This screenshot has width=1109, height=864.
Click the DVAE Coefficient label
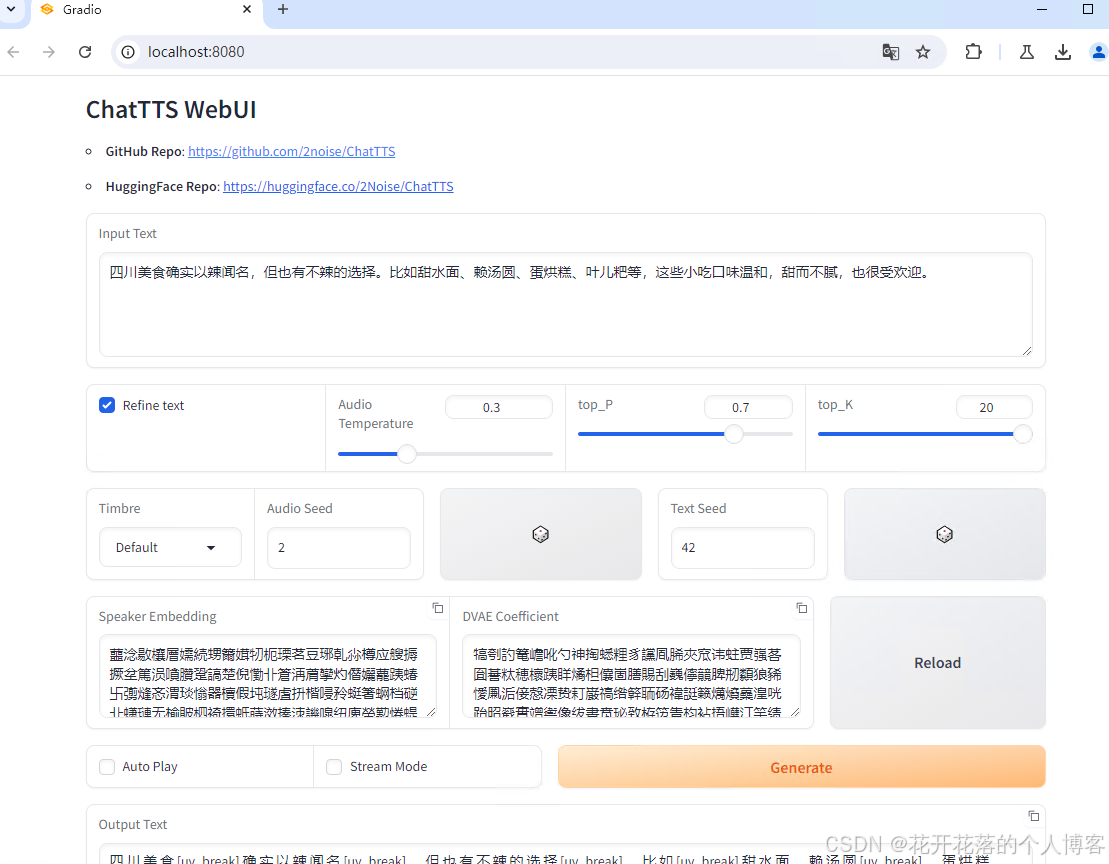coord(511,617)
